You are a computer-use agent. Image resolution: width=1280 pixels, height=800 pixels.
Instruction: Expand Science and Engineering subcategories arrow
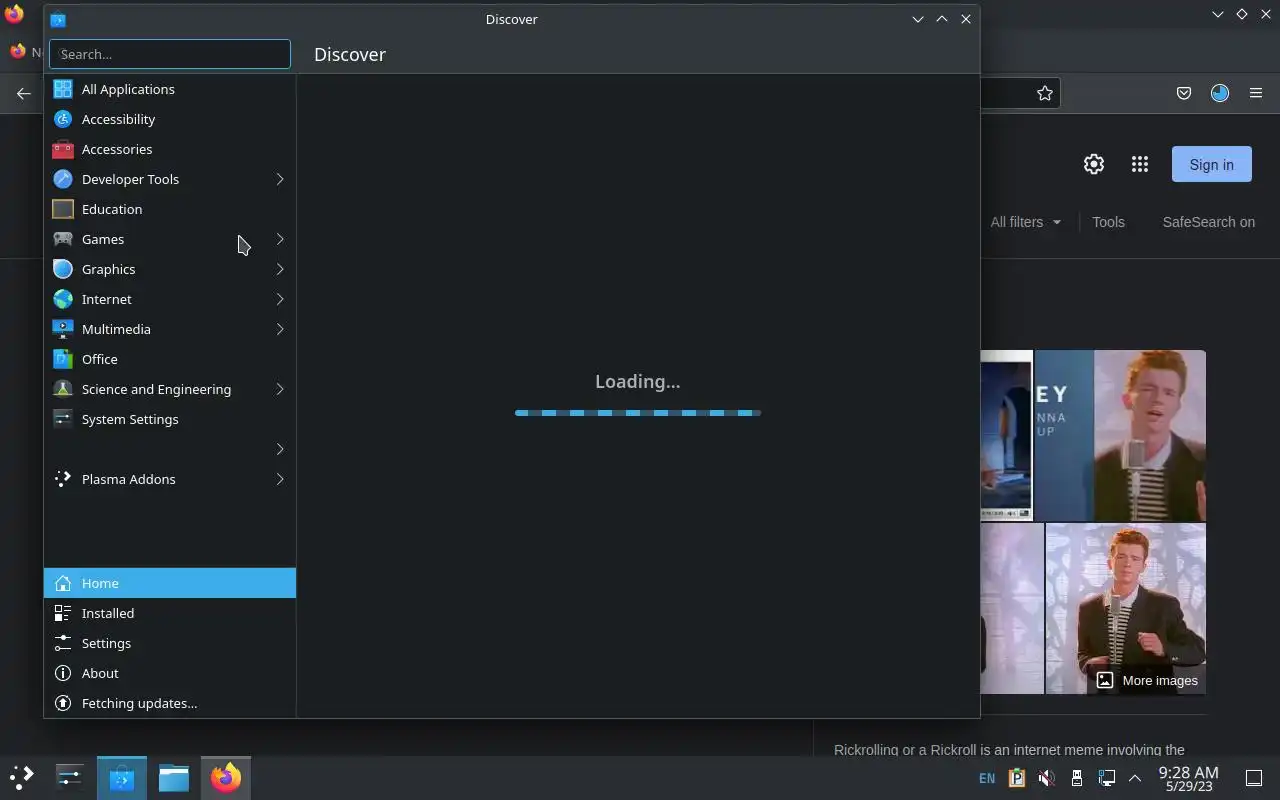point(280,389)
